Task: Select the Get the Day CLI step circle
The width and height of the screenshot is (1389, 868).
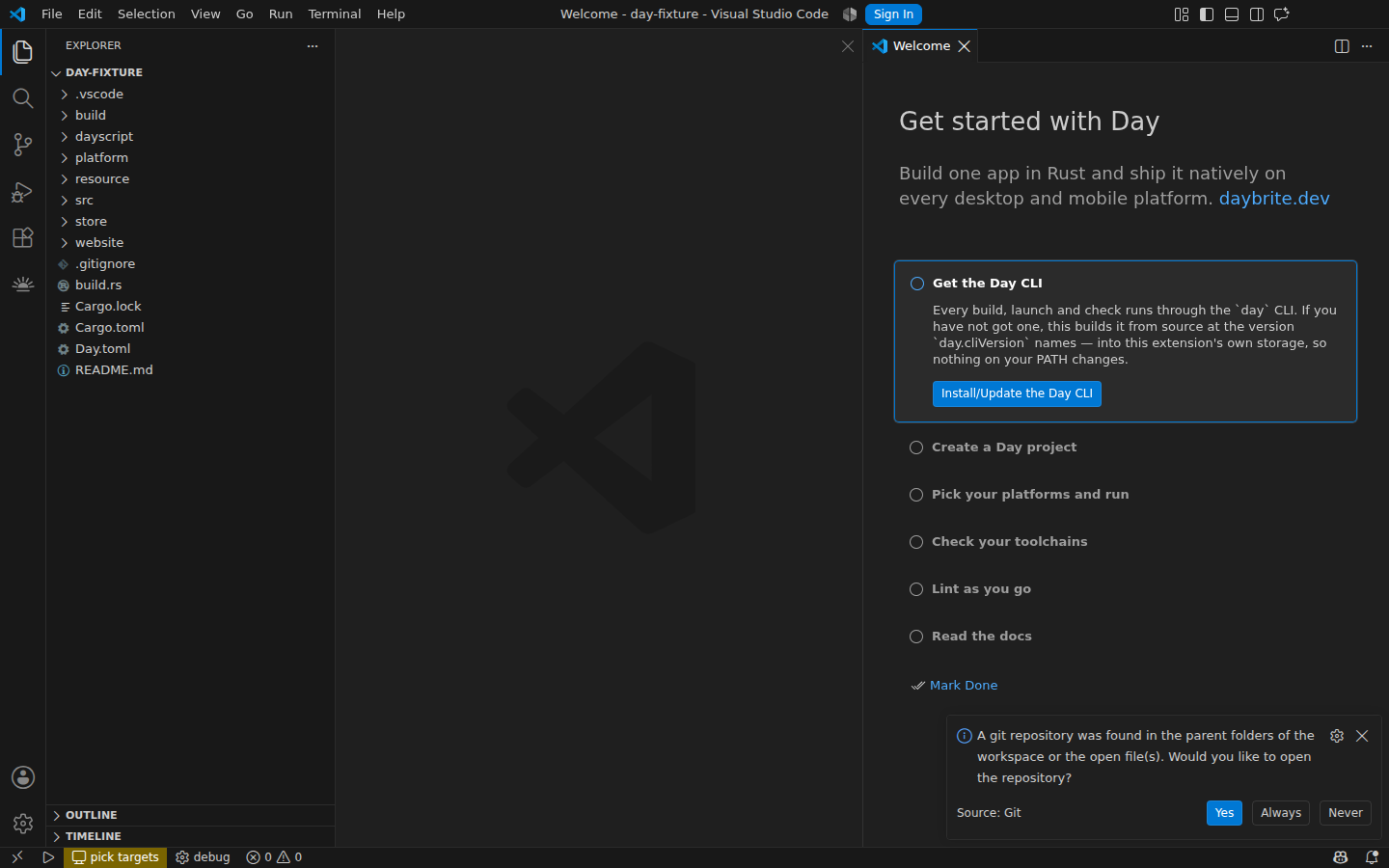Action: pyautogui.click(x=917, y=284)
